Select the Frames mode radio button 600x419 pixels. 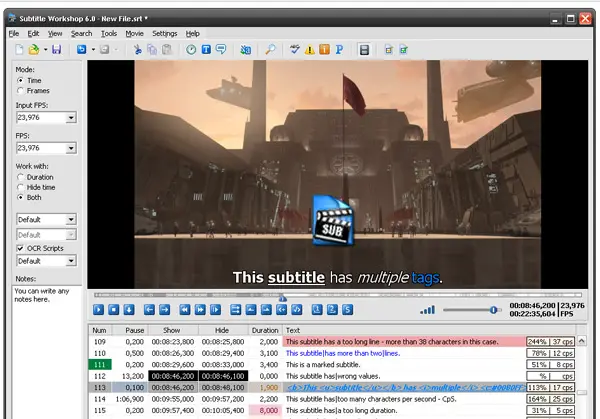point(21,90)
